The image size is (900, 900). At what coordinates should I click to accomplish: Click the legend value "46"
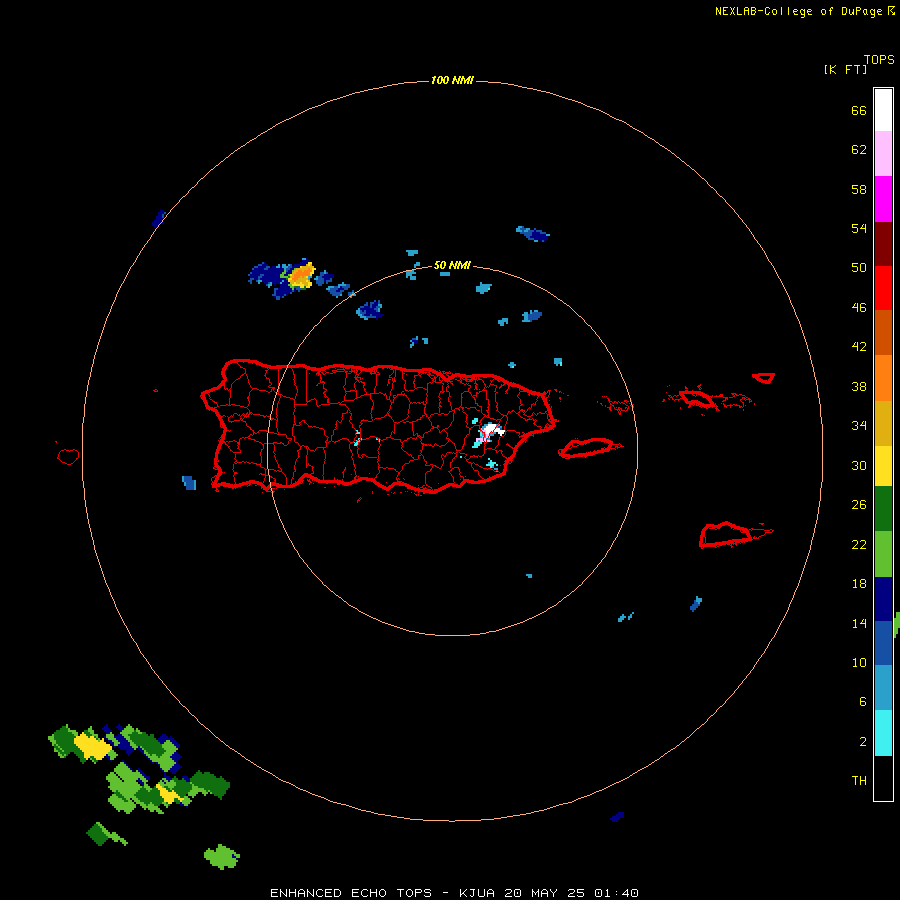pos(859,308)
